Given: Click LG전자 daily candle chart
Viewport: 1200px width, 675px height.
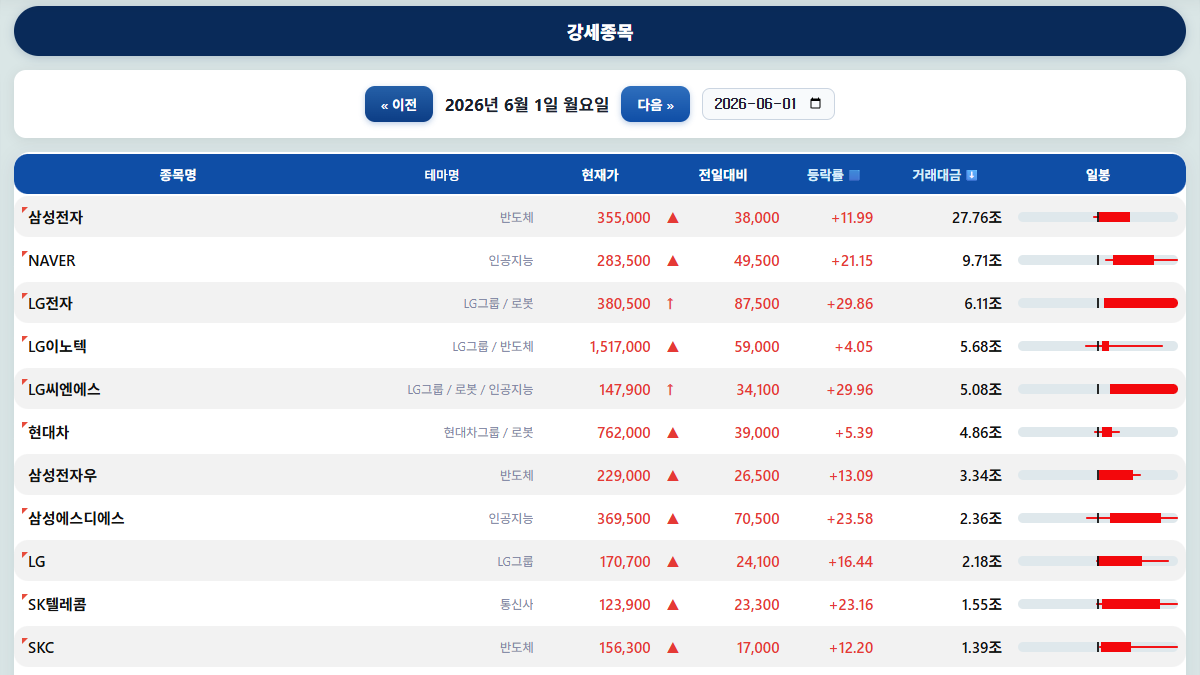Looking at the screenshot, I should click(1098, 303).
